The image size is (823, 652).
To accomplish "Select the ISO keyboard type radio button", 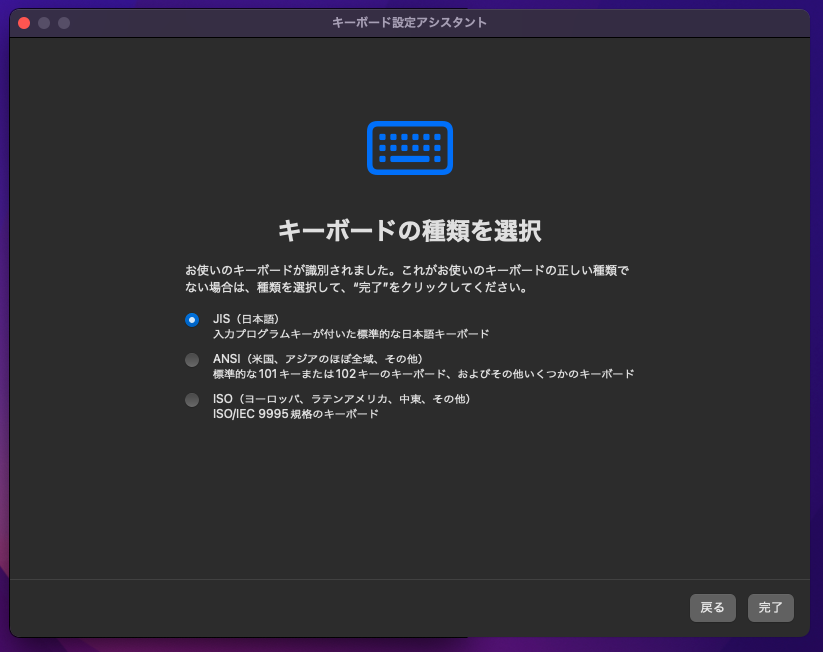I will tap(192, 400).
